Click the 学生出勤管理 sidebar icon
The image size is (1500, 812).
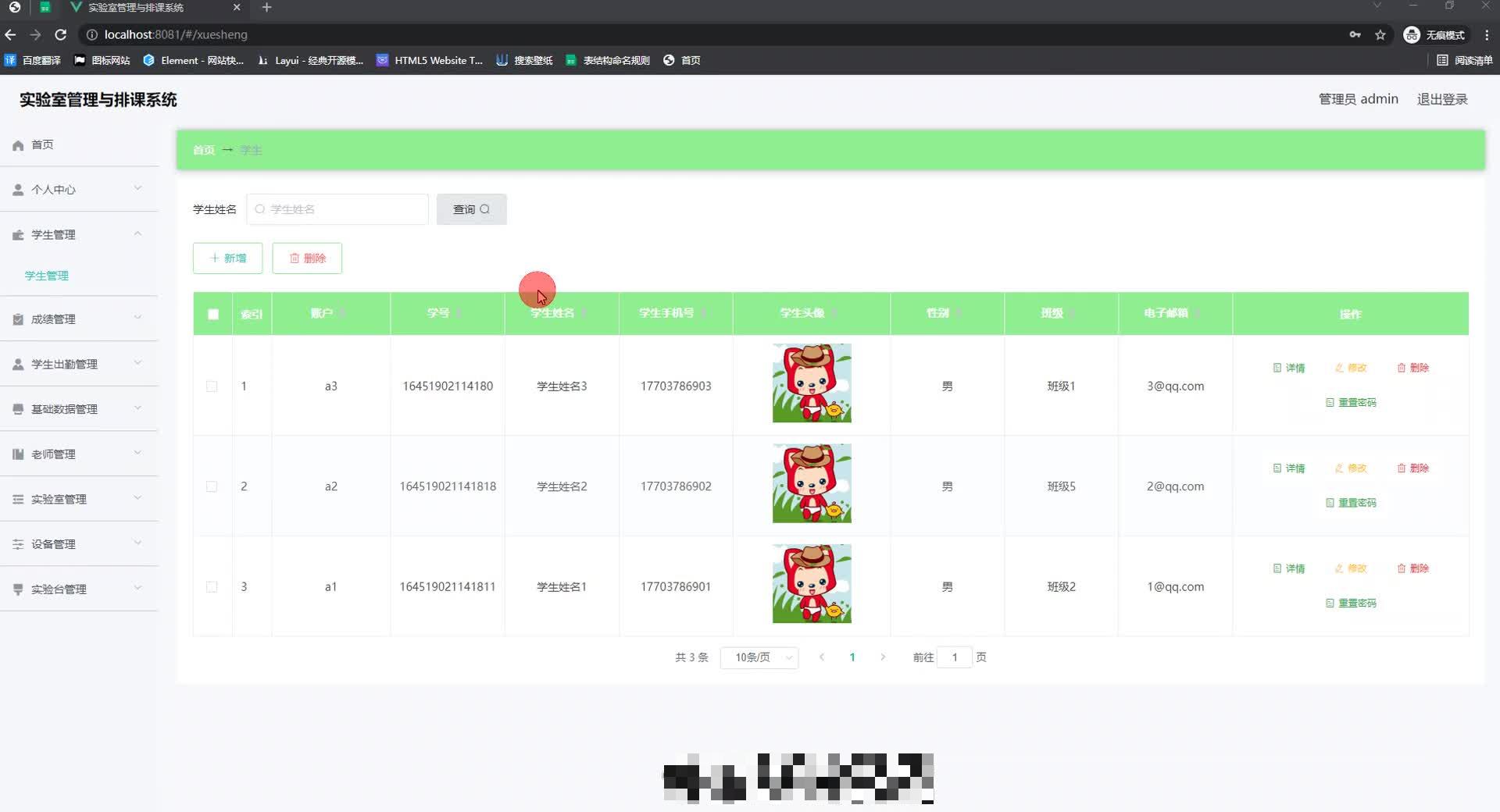pos(18,365)
